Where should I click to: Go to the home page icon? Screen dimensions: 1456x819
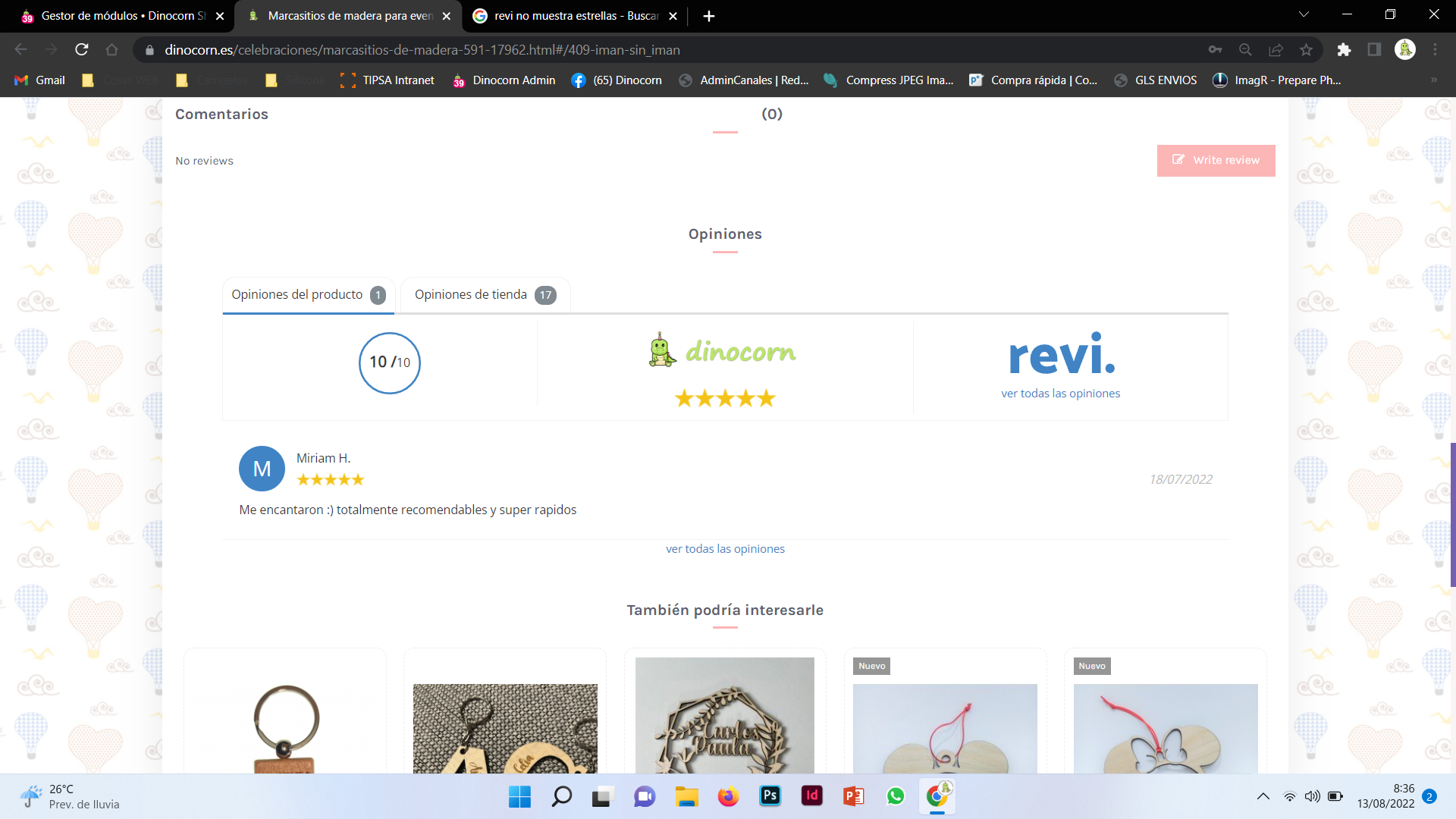(x=111, y=49)
